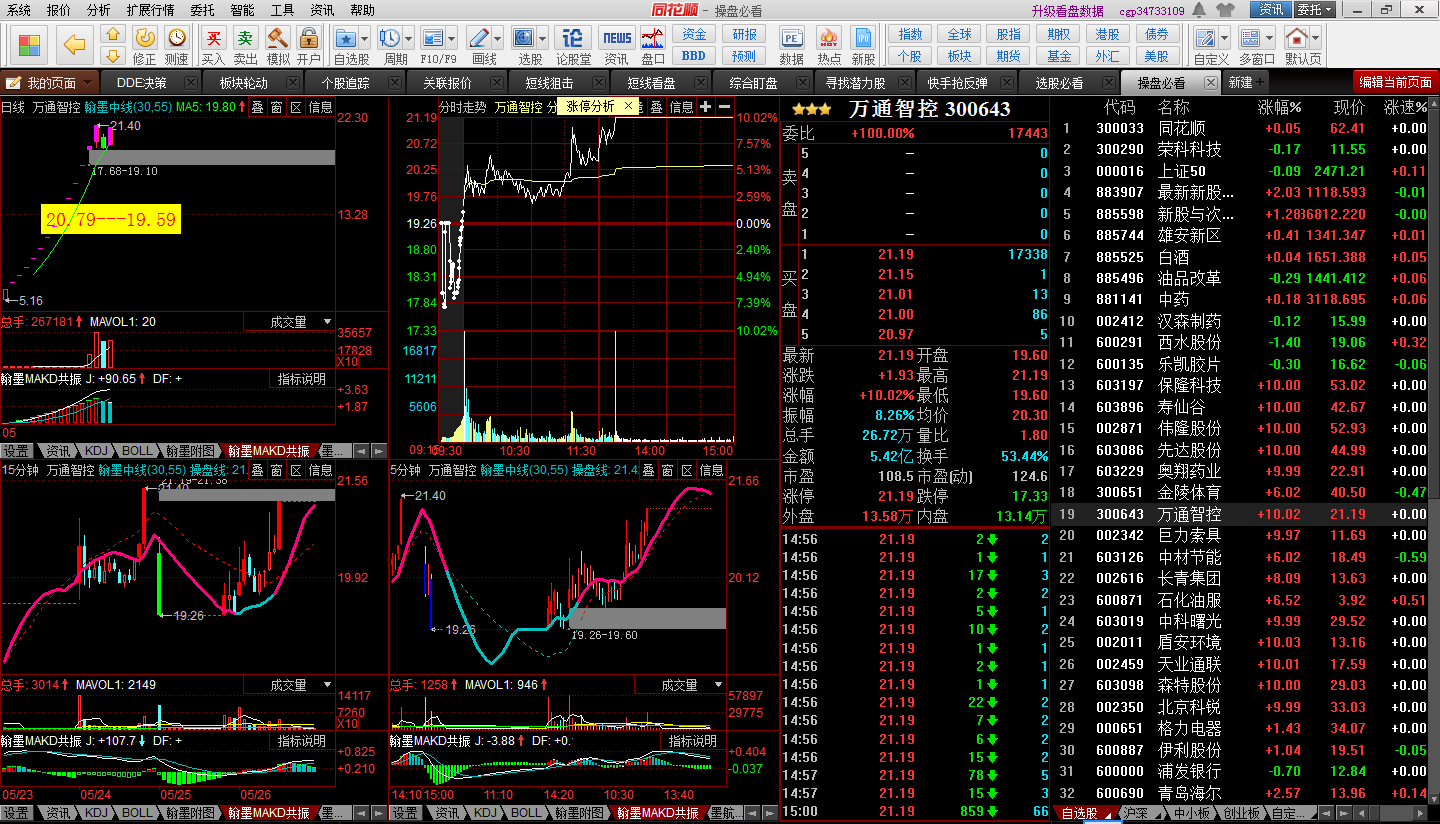Toggle 信息 in the 5分钟 chart header
This screenshot has width=1440, height=824.
(711, 470)
